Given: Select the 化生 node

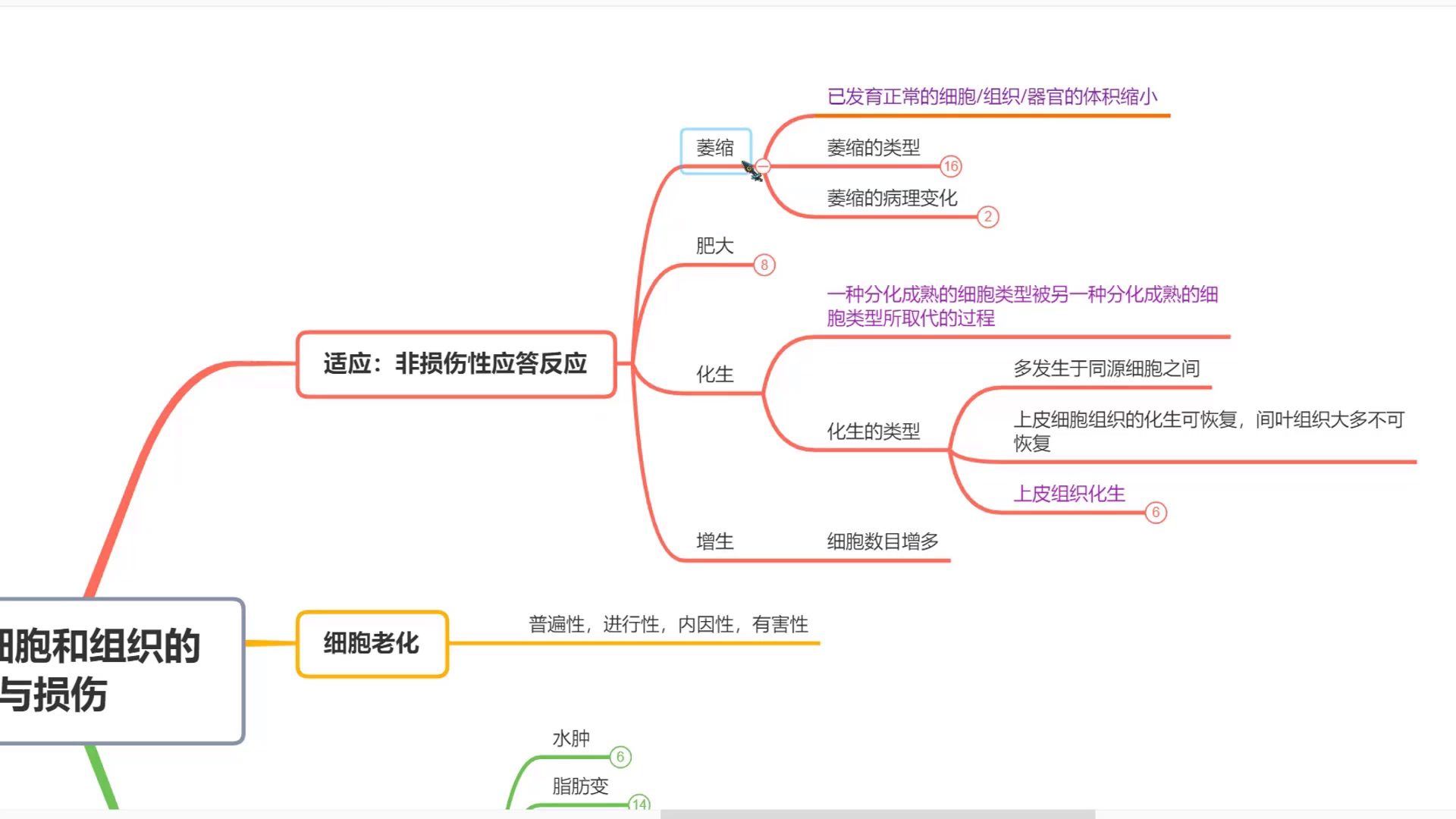Looking at the screenshot, I should coord(714,375).
